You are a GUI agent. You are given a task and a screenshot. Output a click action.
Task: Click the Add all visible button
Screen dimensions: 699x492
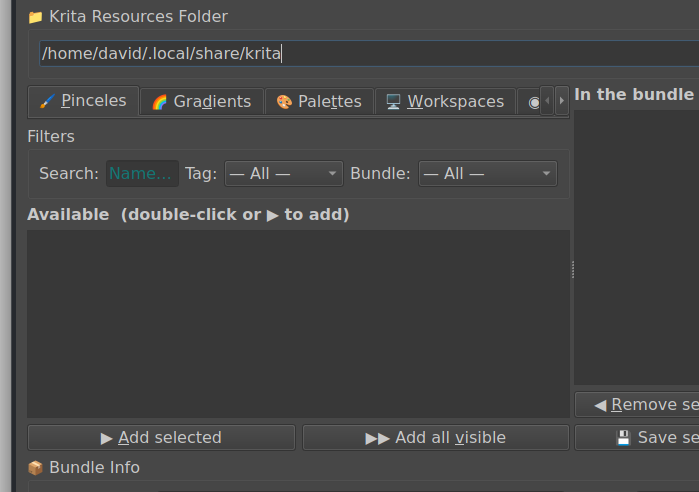point(435,438)
